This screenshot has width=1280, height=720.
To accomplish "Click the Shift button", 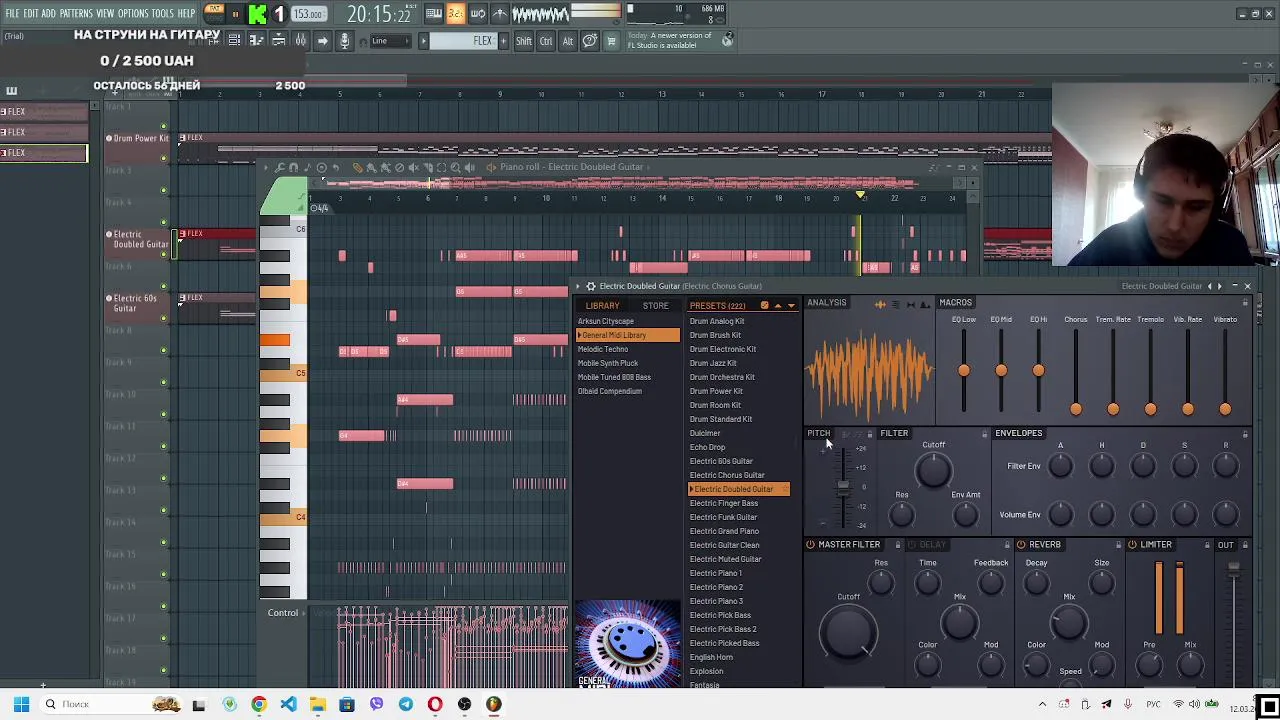I will (x=524, y=41).
